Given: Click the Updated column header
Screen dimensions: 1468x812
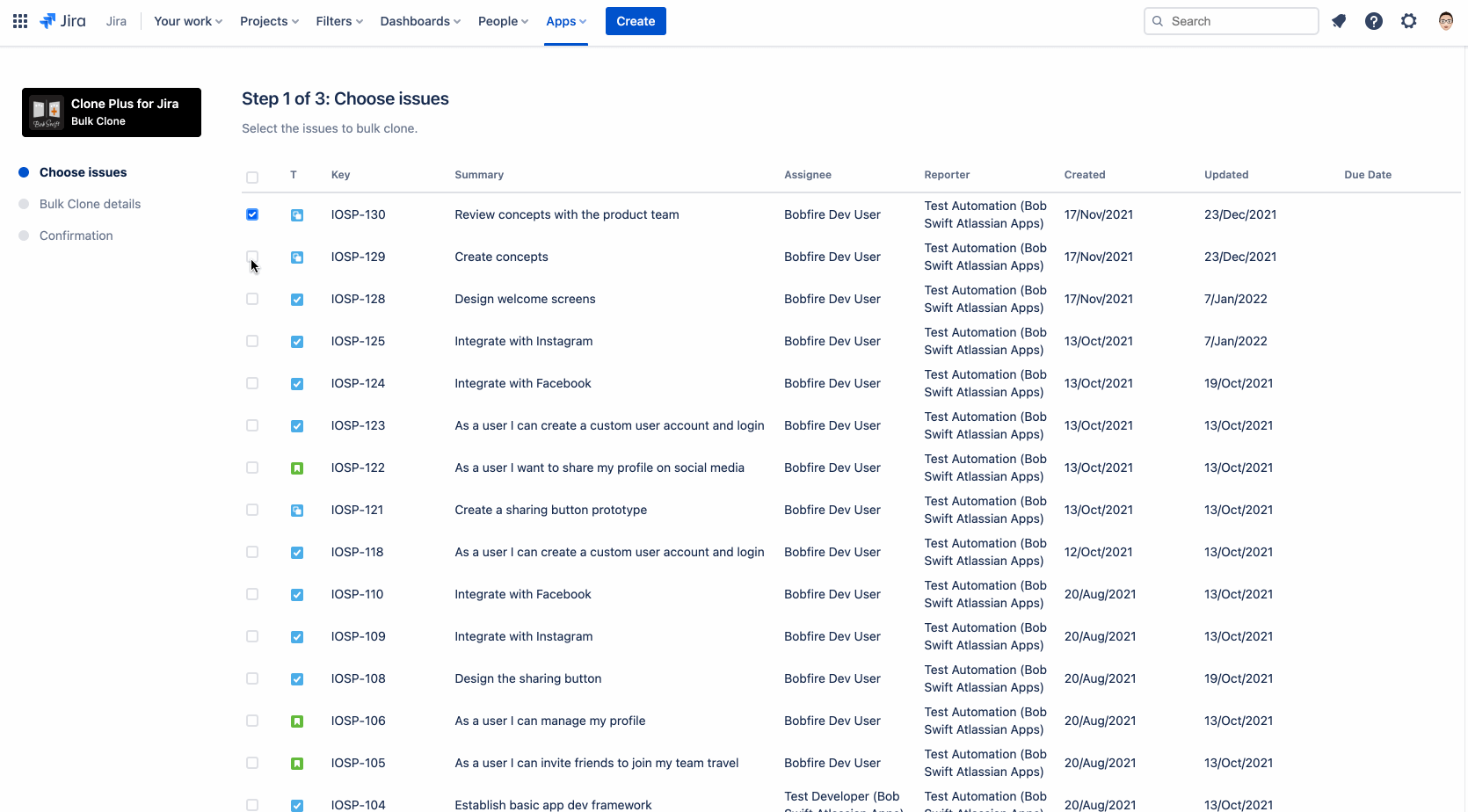Looking at the screenshot, I should (1226, 175).
